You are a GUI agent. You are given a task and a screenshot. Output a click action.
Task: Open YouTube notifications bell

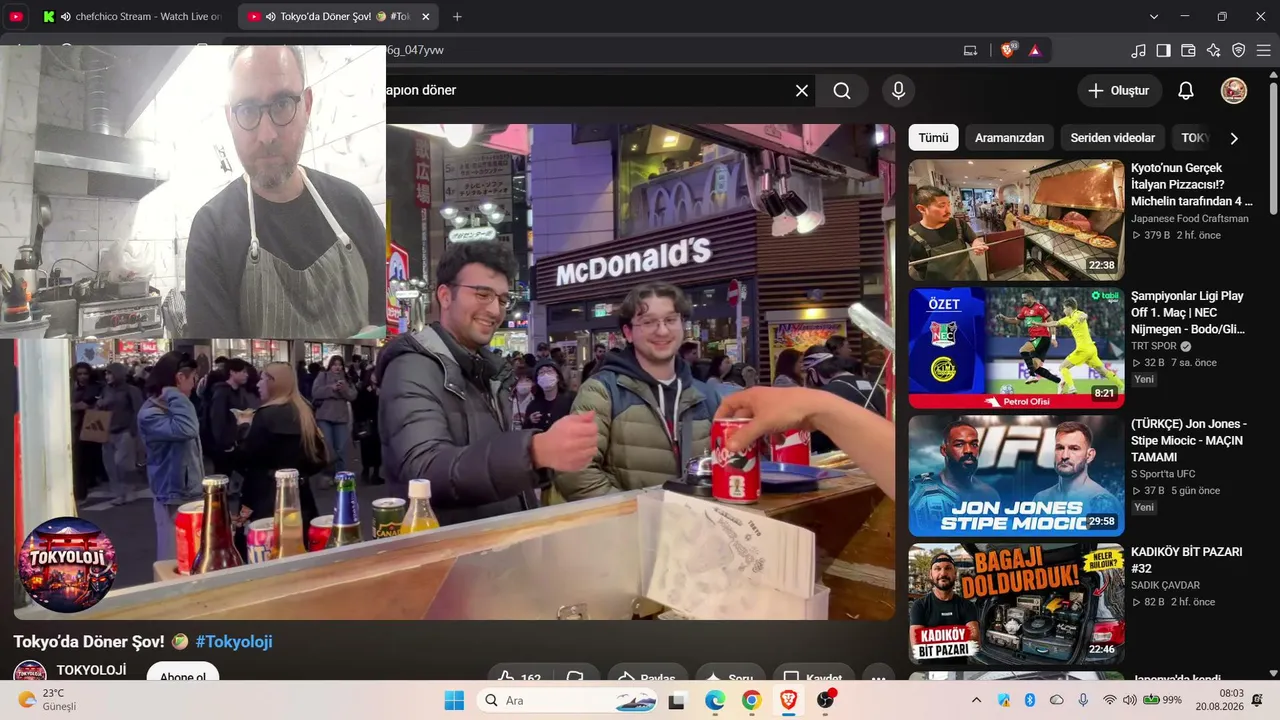pos(1186,91)
